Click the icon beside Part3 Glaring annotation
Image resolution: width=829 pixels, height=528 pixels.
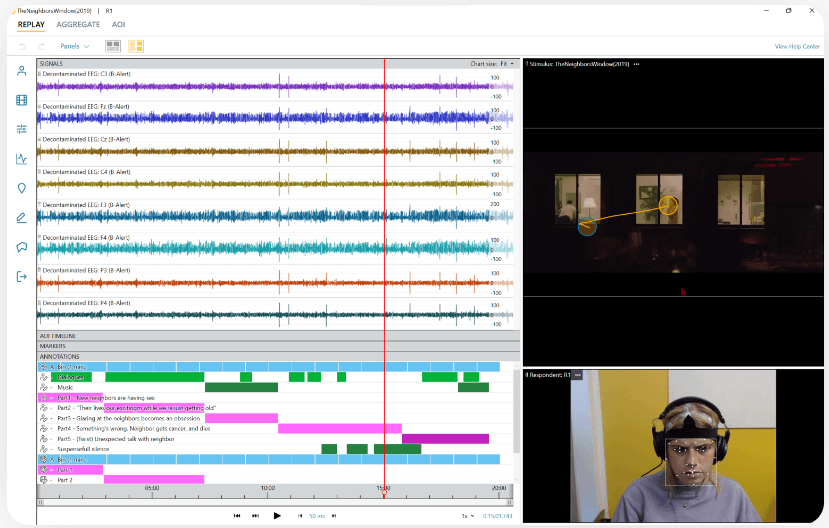tap(44, 418)
